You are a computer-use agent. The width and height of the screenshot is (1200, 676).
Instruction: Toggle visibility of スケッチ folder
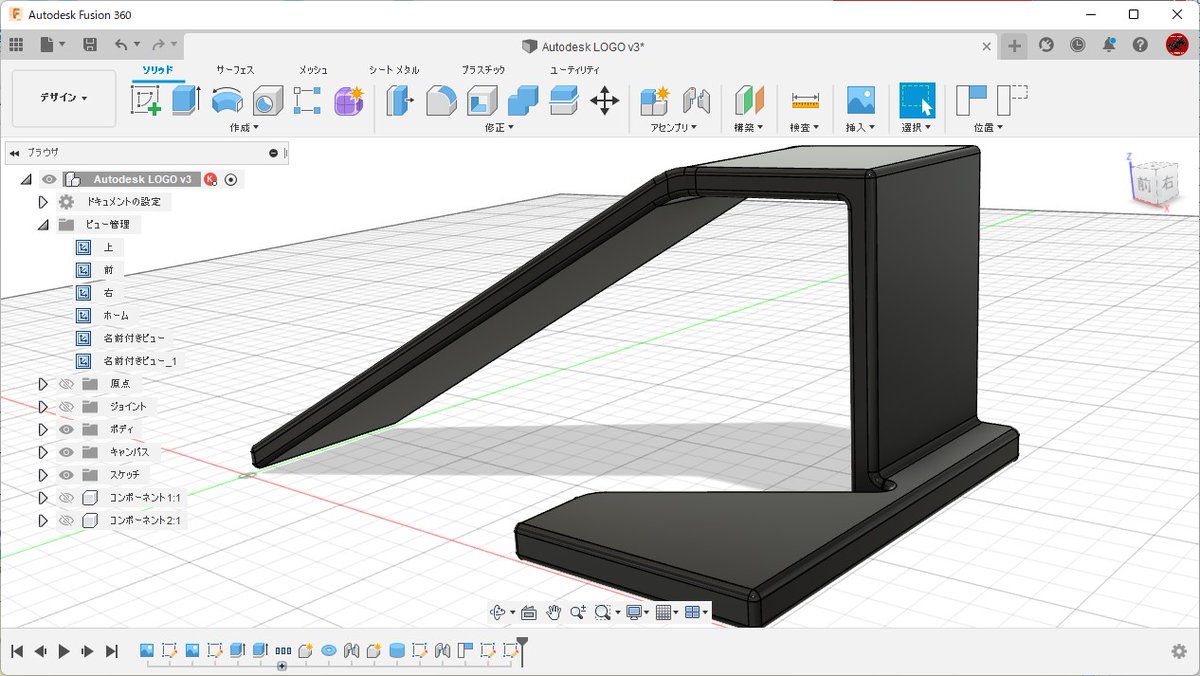67,475
